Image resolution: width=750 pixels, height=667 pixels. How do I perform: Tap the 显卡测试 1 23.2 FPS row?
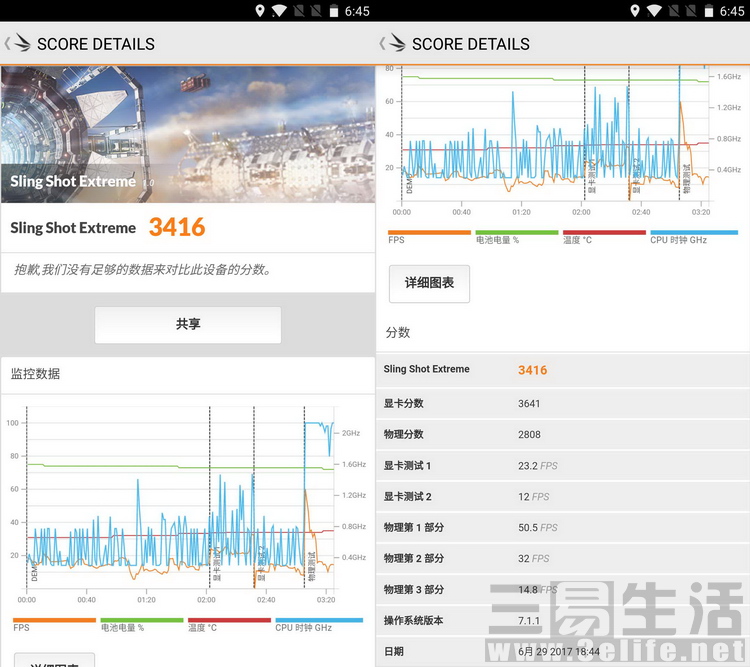pyautogui.click(x=562, y=465)
